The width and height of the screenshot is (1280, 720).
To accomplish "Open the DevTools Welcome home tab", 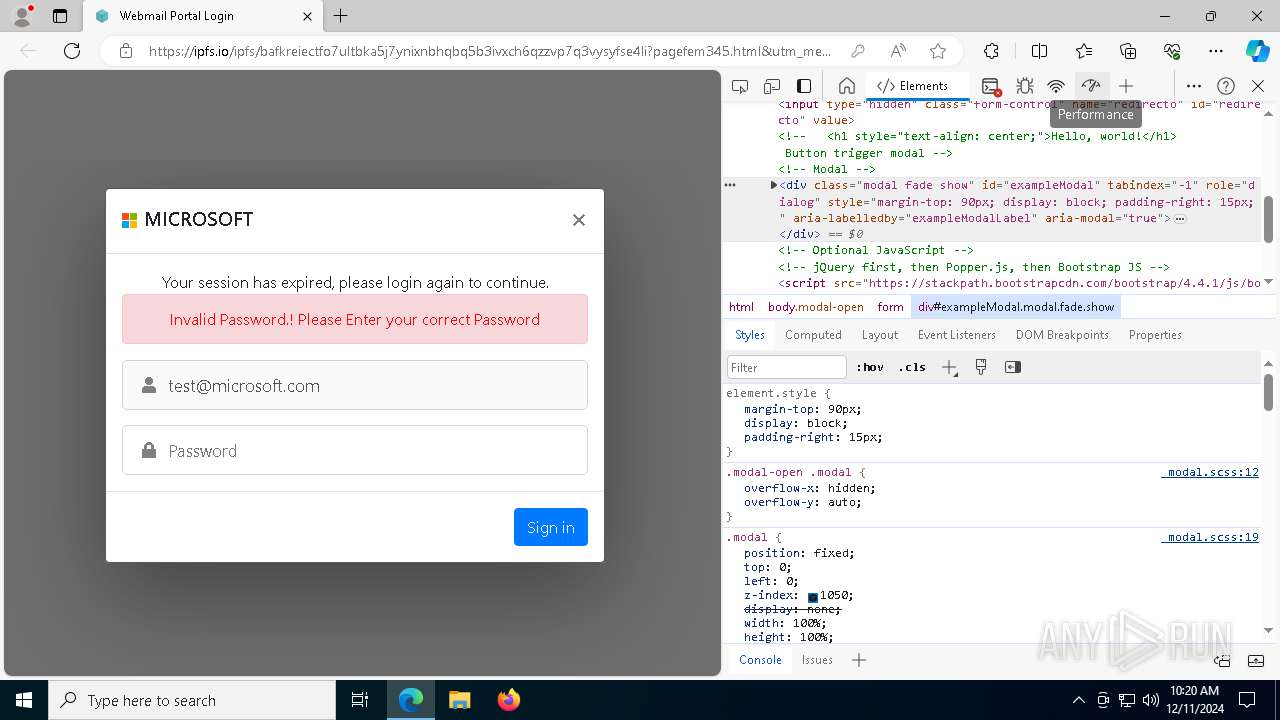I will [846, 86].
